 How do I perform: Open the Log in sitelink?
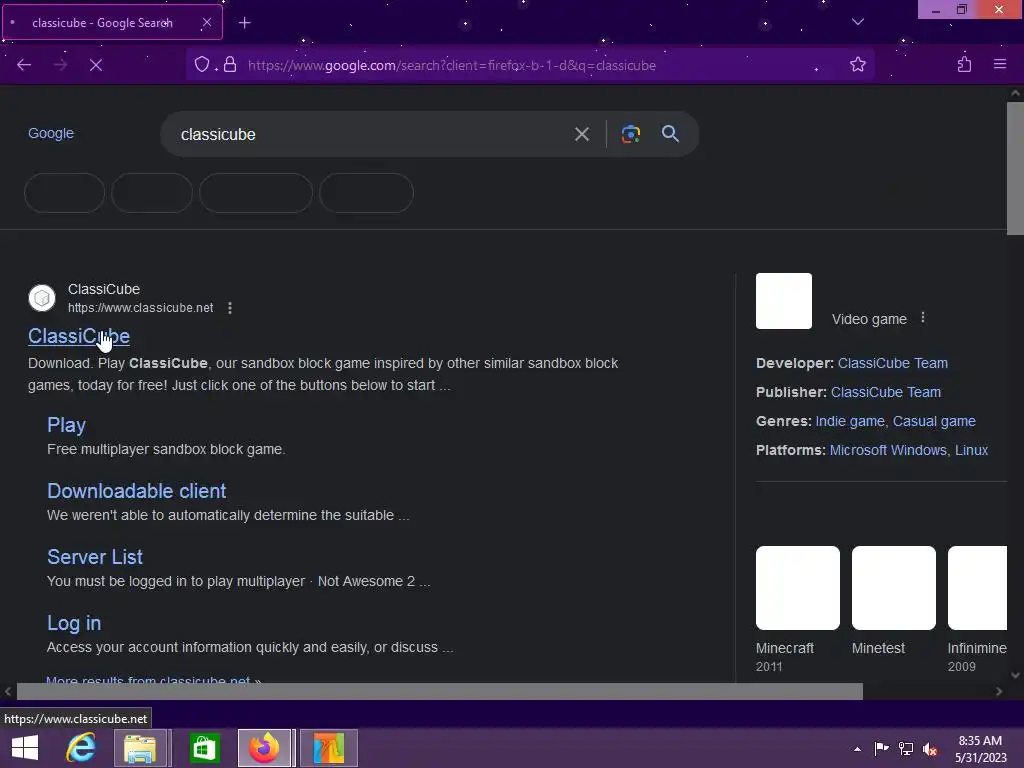click(x=74, y=623)
